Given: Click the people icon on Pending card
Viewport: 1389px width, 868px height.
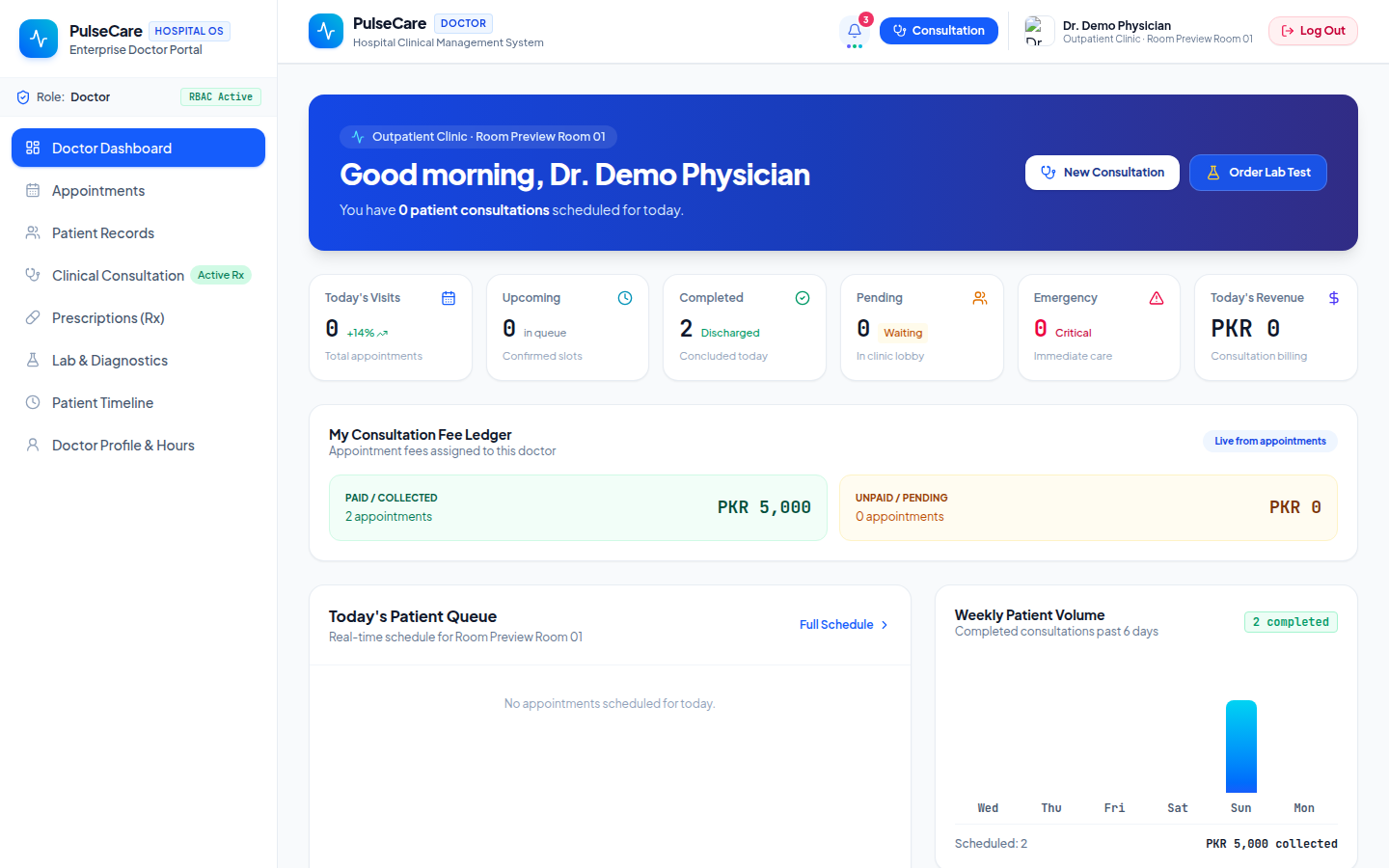Looking at the screenshot, I should [980, 298].
